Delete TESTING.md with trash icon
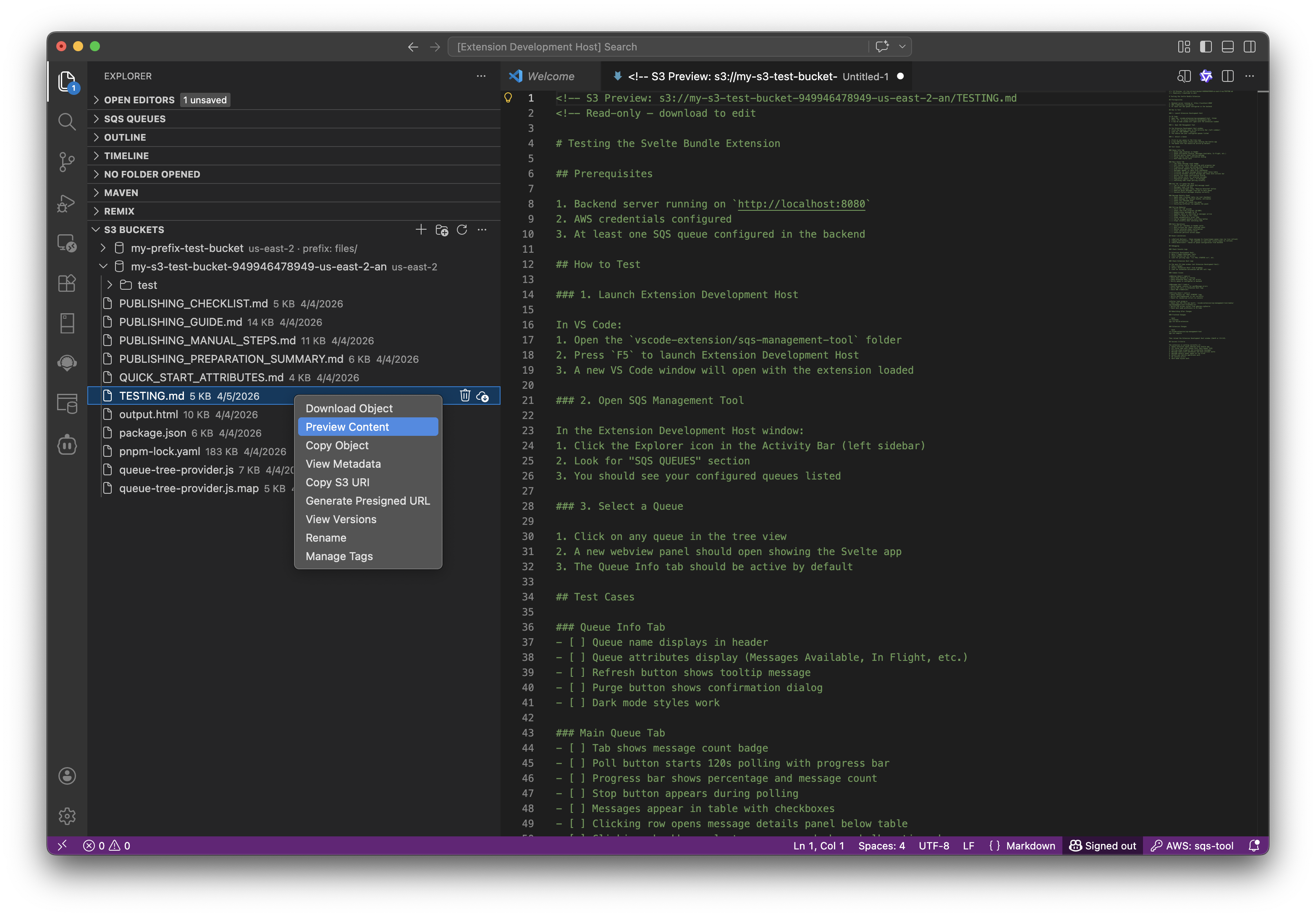Image resolution: width=1316 pixels, height=917 pixels. [465, 396]
